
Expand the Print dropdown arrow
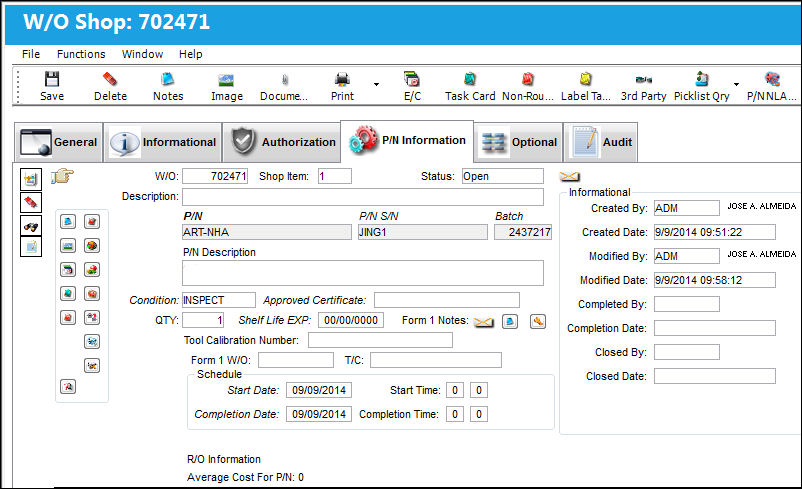pyautogui.click(x=376, y=84)
